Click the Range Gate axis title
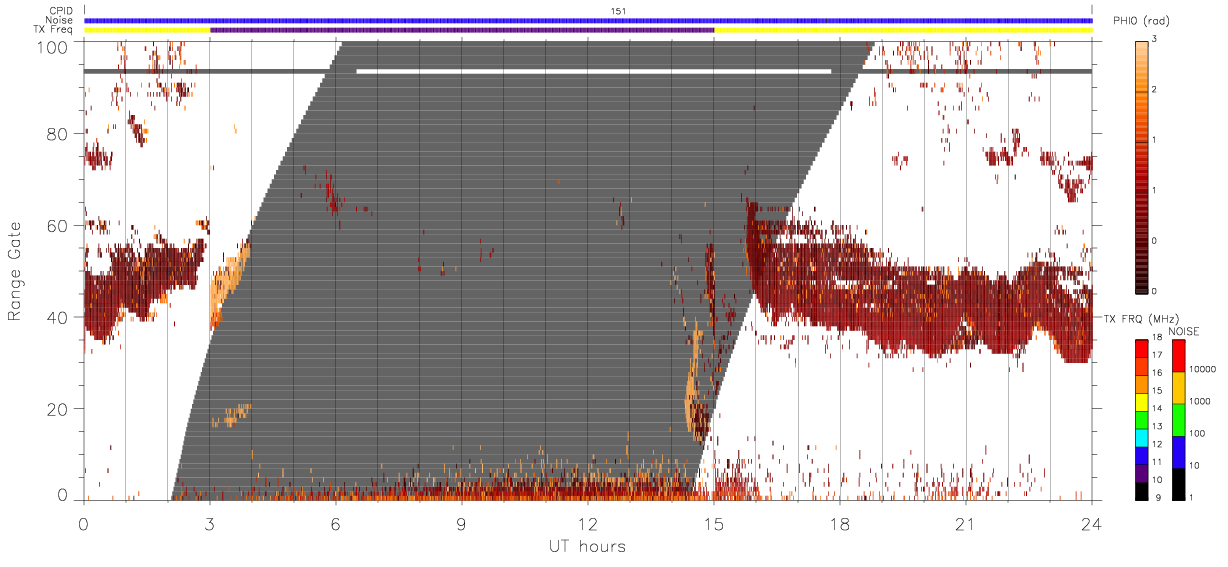Image resolution: width=1228 pixels, height=567 pixels. pos(15,272)
